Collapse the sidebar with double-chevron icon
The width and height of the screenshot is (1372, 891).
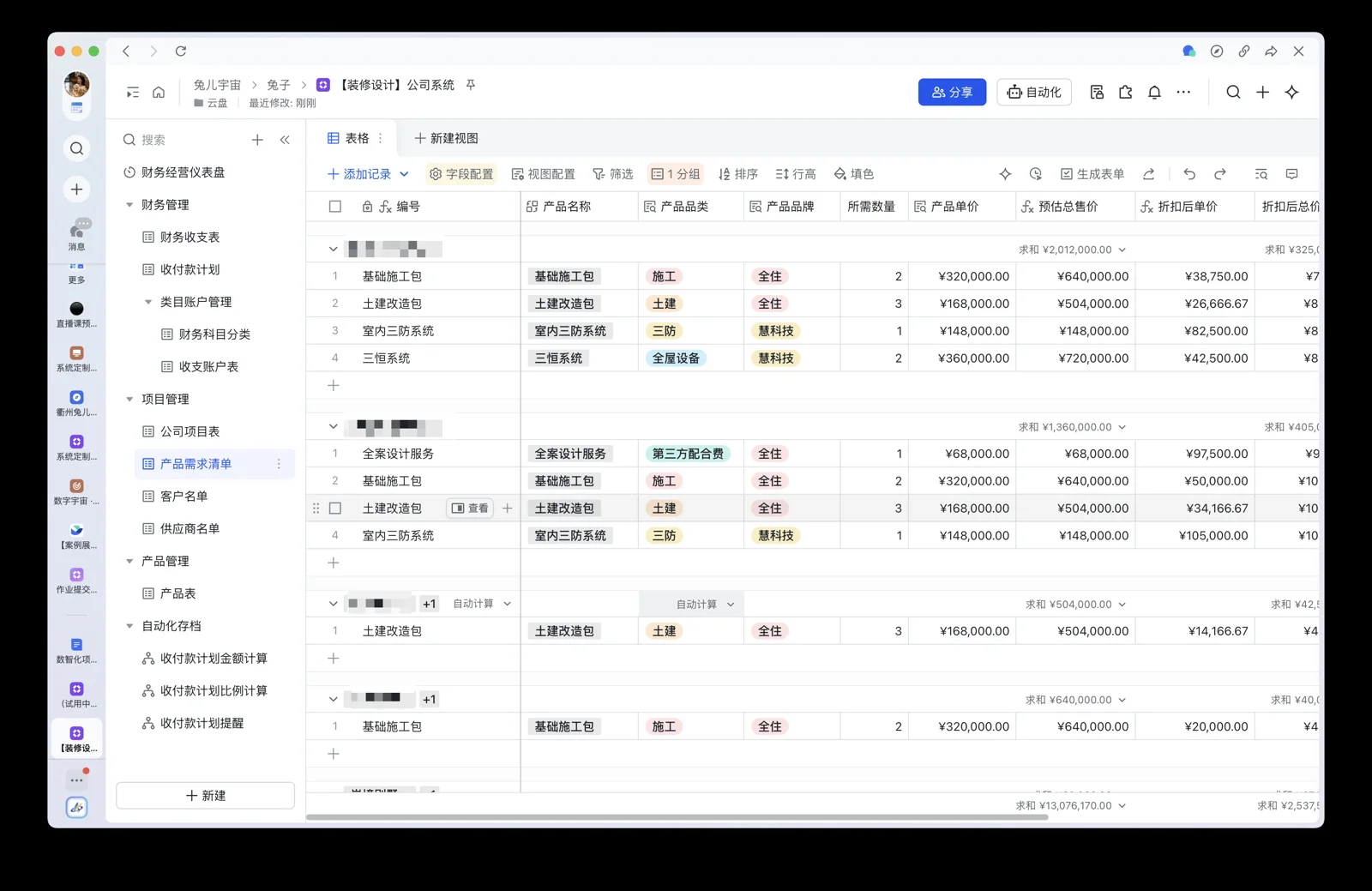(285, 140)
